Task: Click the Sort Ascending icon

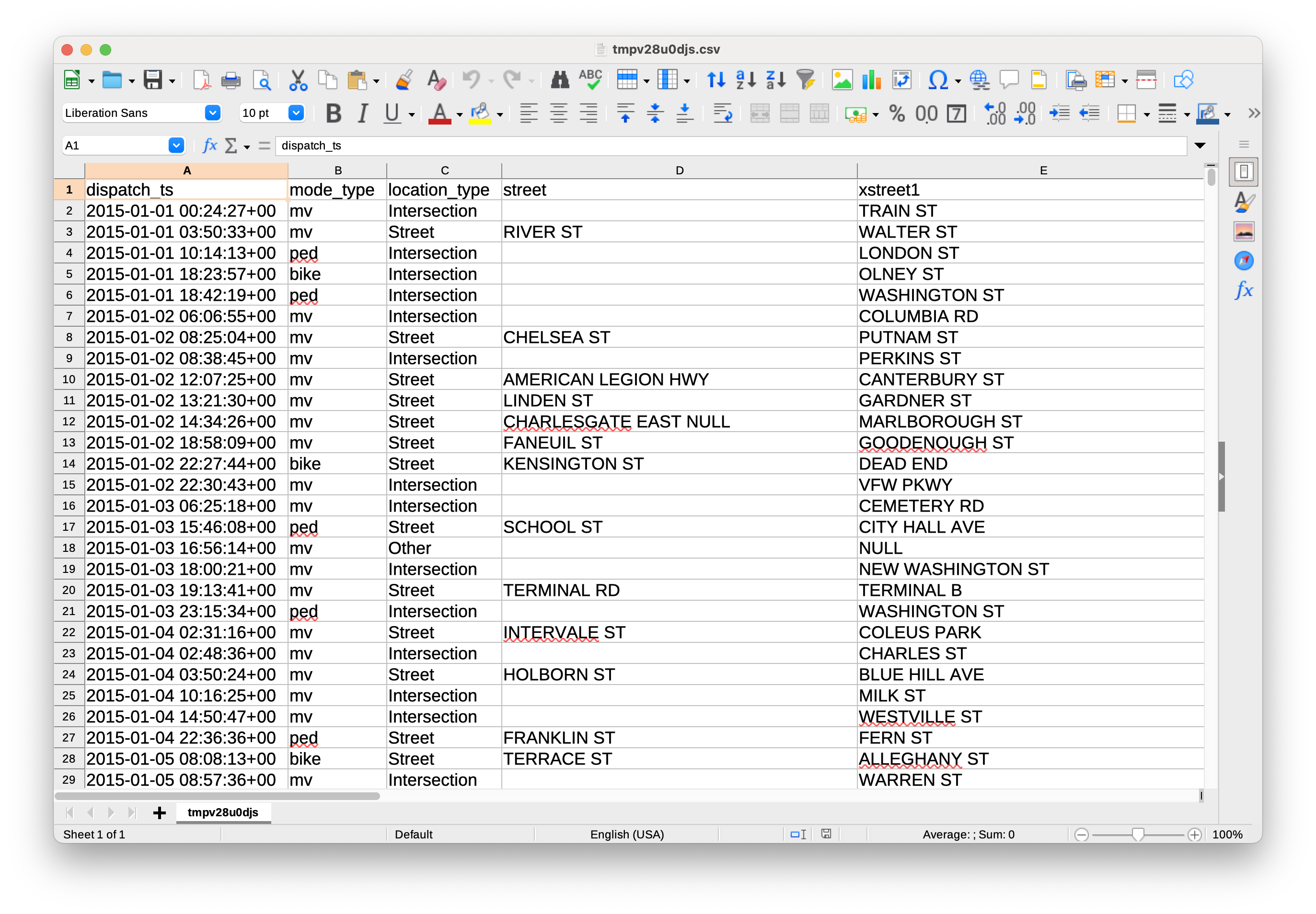Action: click(745, 80)
